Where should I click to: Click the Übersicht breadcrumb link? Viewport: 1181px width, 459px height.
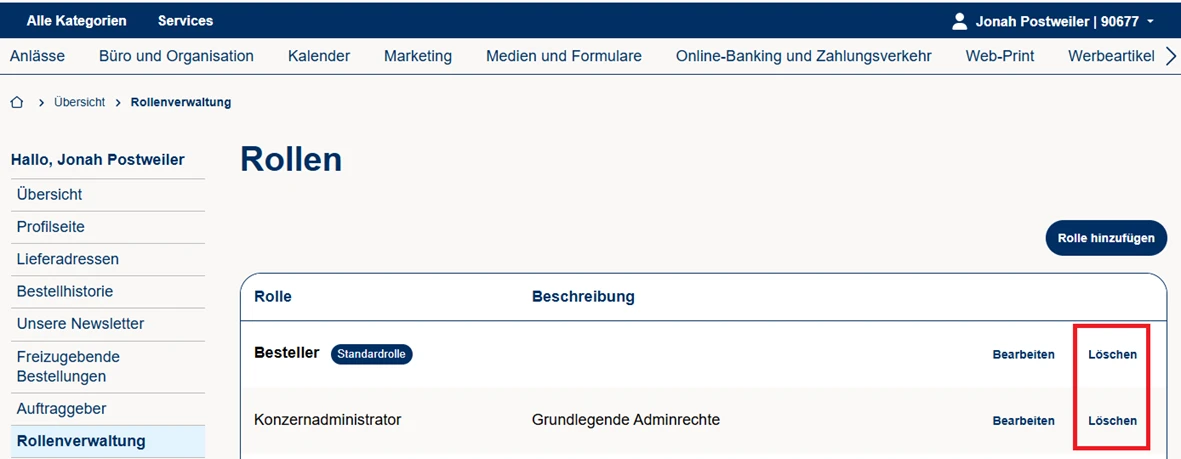[79, 103]
